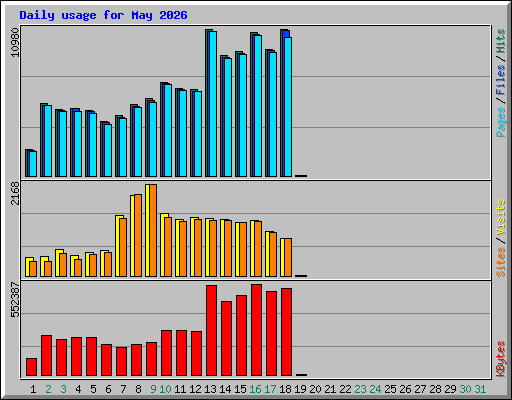Click the day 1 cyan pages bar
The width and height of the screenshot is (512, 400).
[x=33, y=164]
